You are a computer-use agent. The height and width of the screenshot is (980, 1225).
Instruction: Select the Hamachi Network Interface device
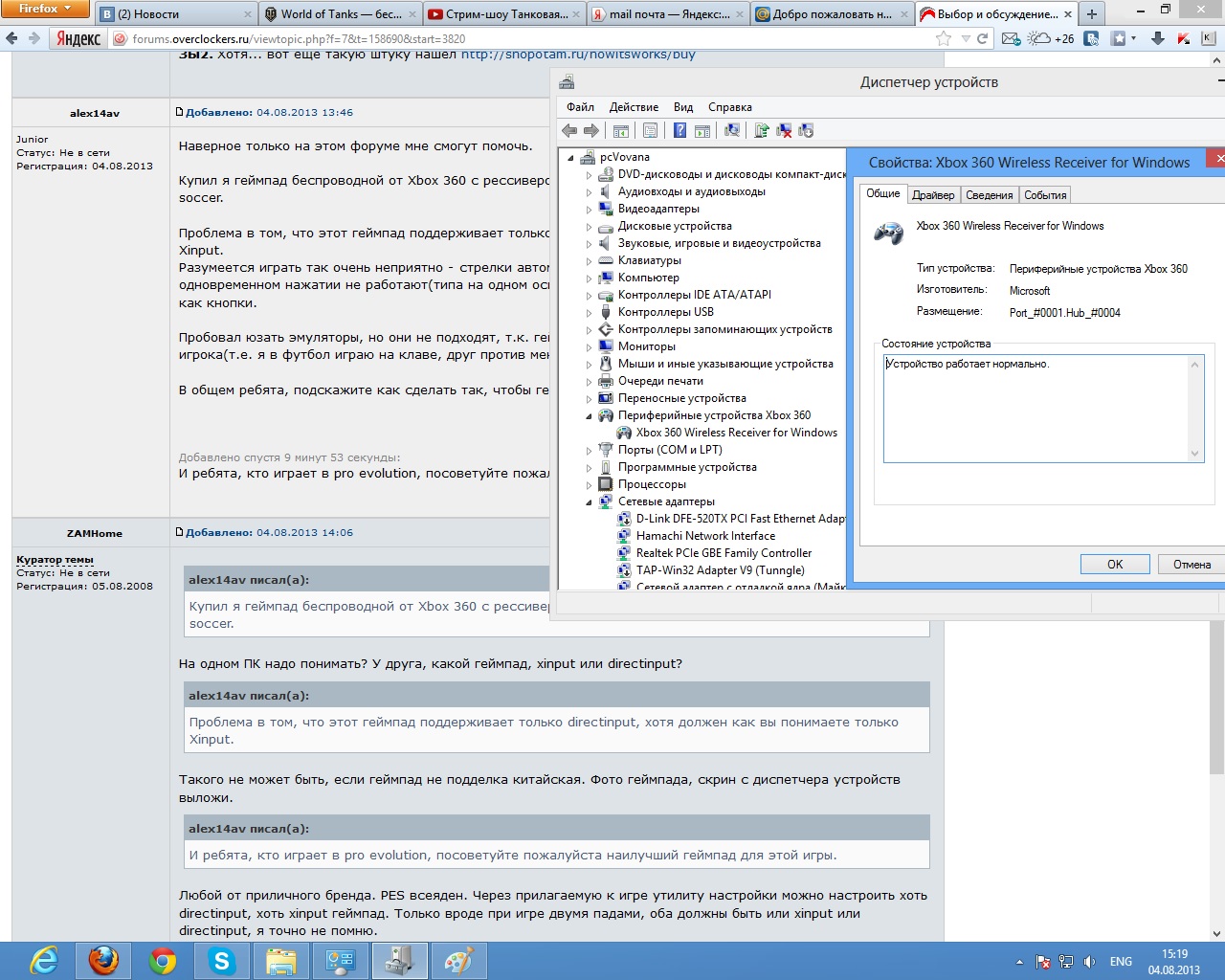[x=705, y=536]
